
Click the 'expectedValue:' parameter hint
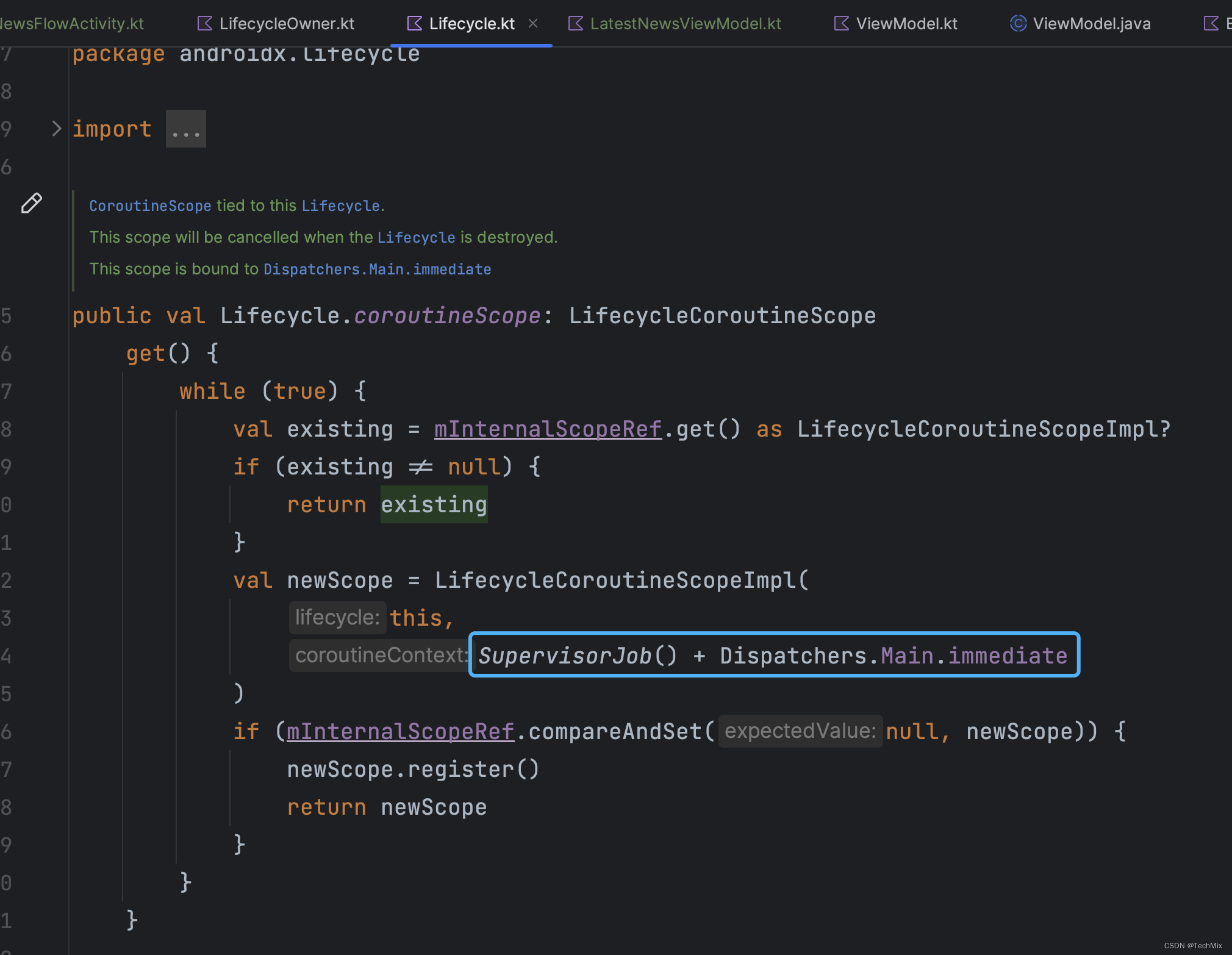tap(800, 731)
